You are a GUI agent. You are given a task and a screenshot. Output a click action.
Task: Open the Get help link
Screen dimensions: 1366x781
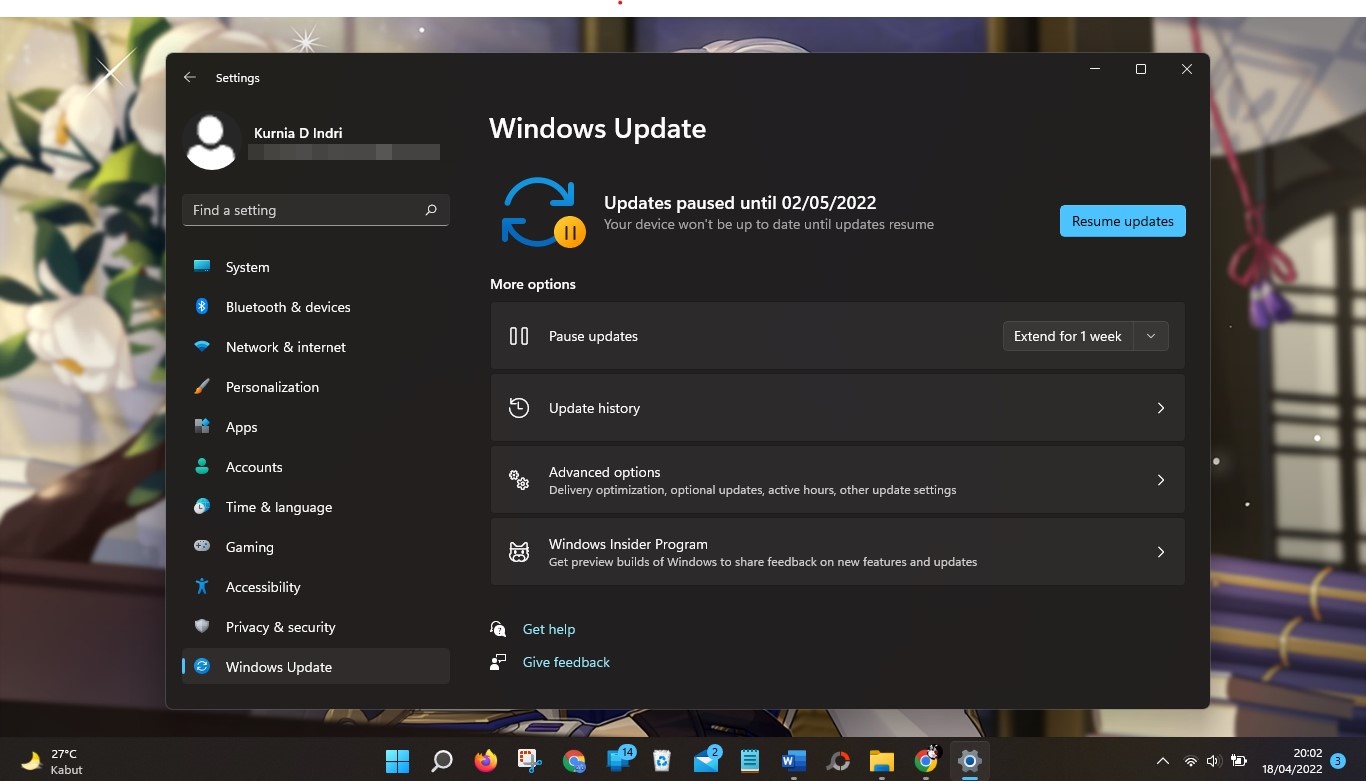(x=549, y=629)
